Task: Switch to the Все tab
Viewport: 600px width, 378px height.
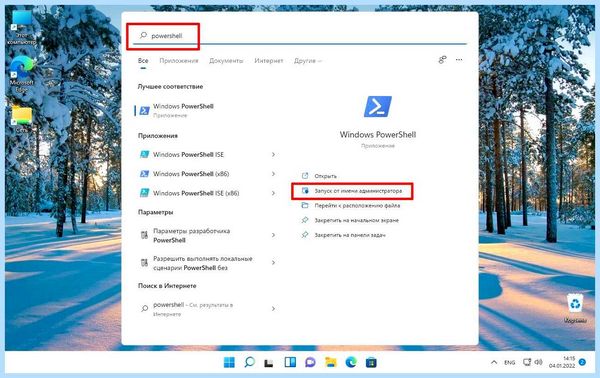Action: click(x=143, y=60)
